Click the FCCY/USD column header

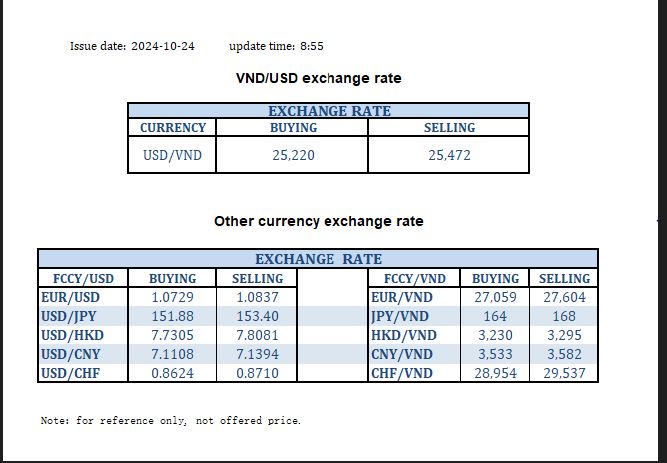click(81, 278)
